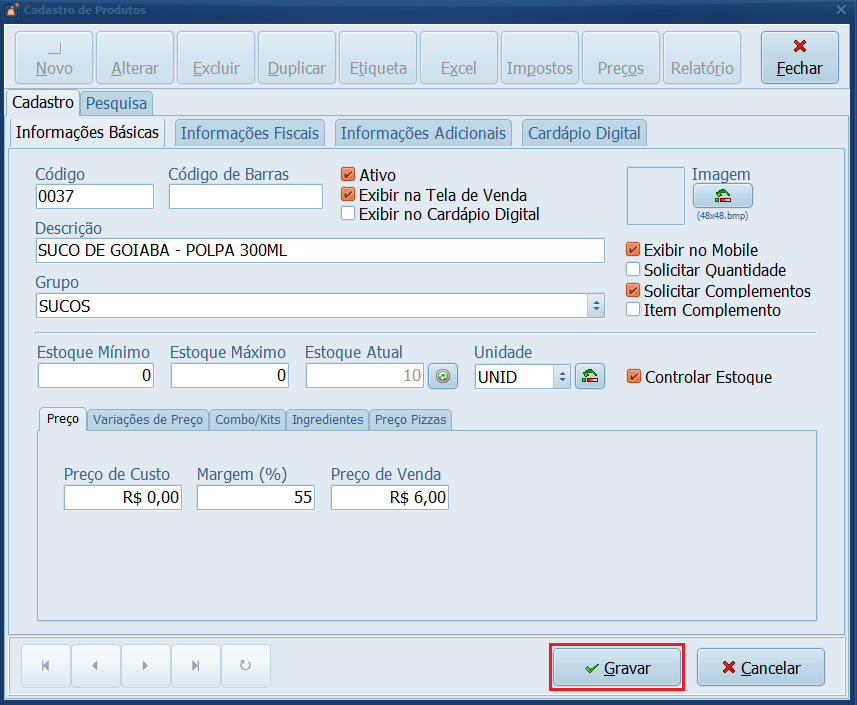857x705 pixels.
Task: Enable Exibir no Cardápio Digital
Action: [x=348, y=213]
